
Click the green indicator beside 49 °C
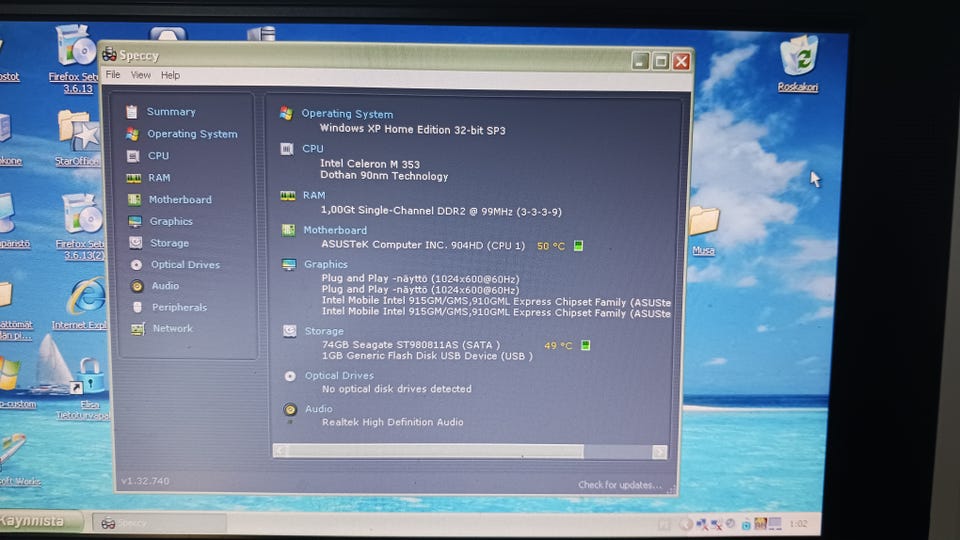[x=585, y=345]
